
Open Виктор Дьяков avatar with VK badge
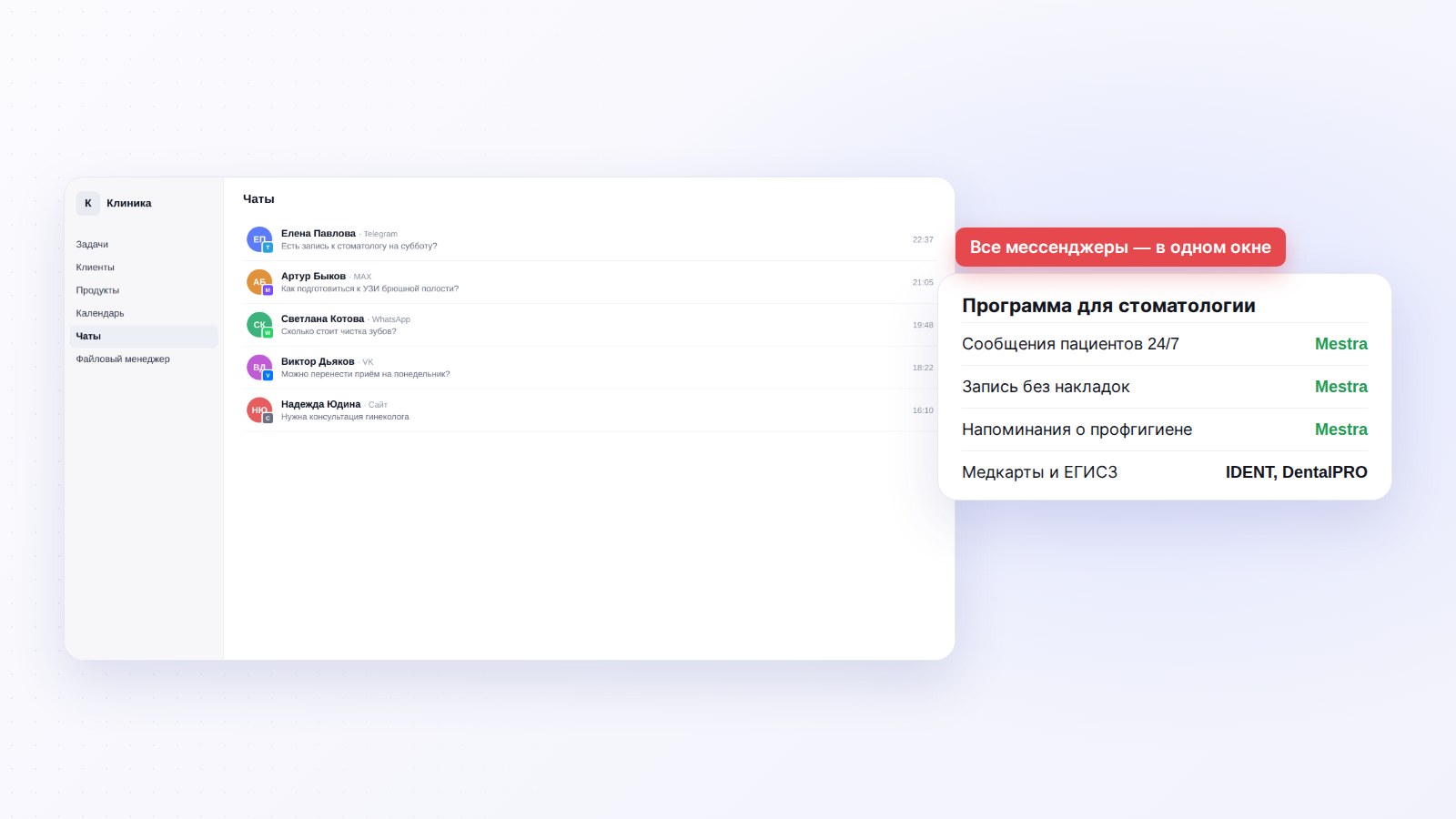pos(259,368)
